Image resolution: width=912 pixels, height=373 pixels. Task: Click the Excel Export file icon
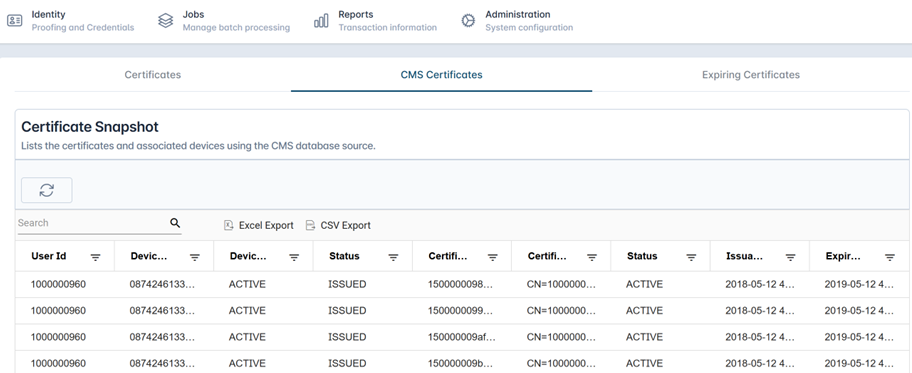[229, 225]
